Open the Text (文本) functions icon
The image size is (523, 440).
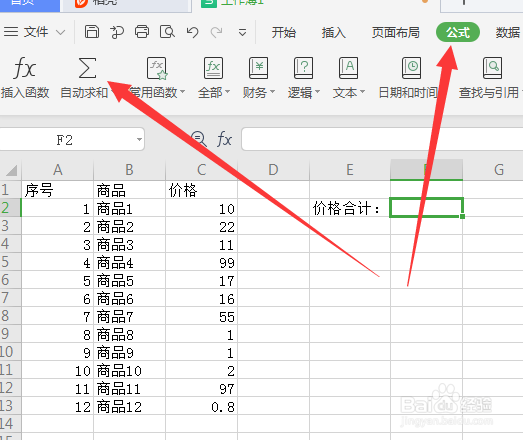point(348,68)
